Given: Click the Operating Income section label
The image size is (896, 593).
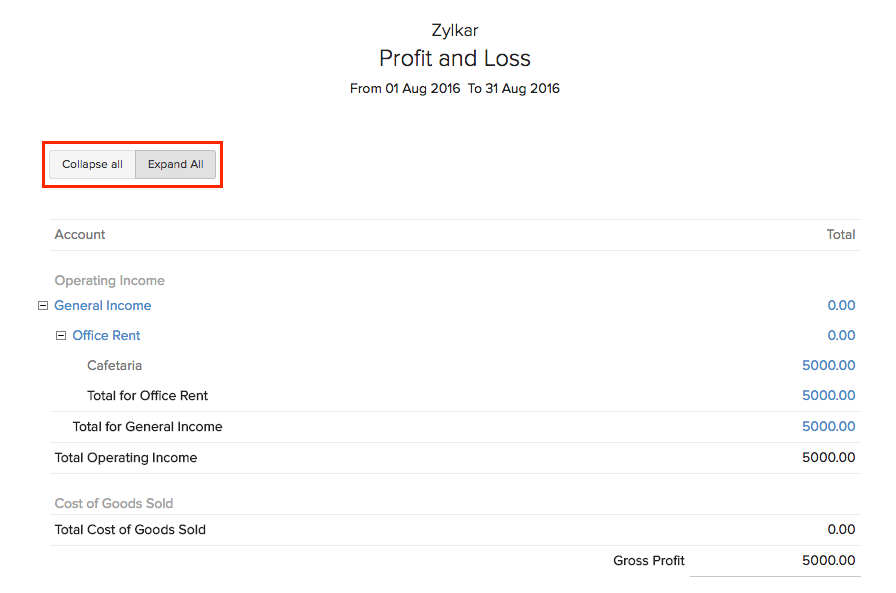Looking at the screenshot, I should [109, 281].
